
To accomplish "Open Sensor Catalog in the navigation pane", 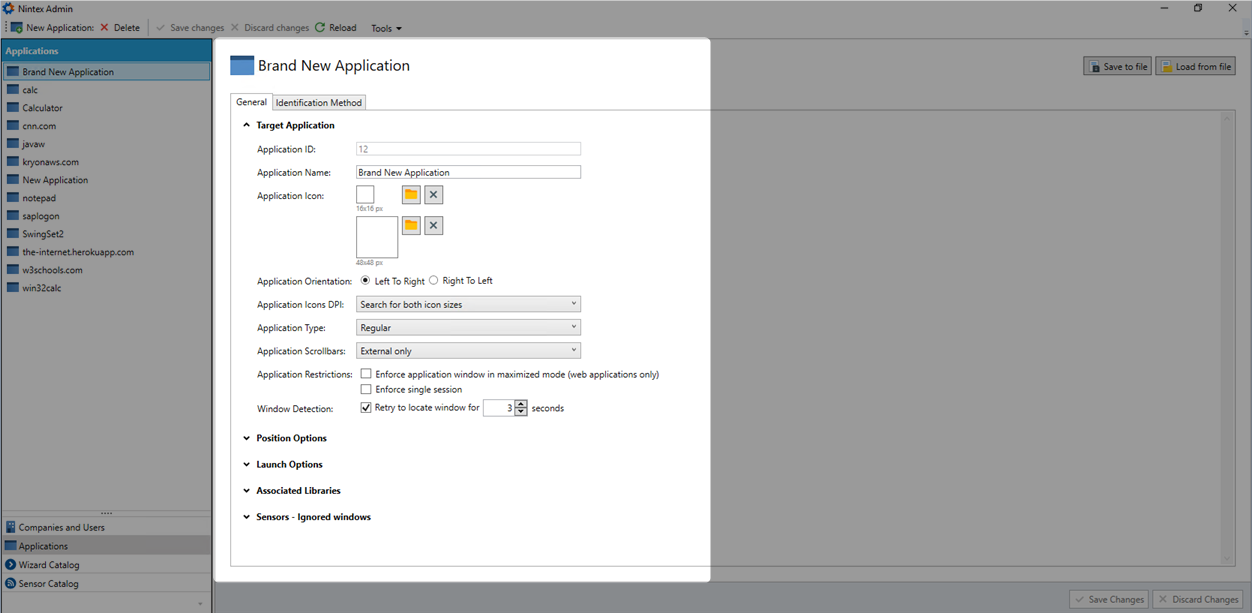I will tap(48, 583).
